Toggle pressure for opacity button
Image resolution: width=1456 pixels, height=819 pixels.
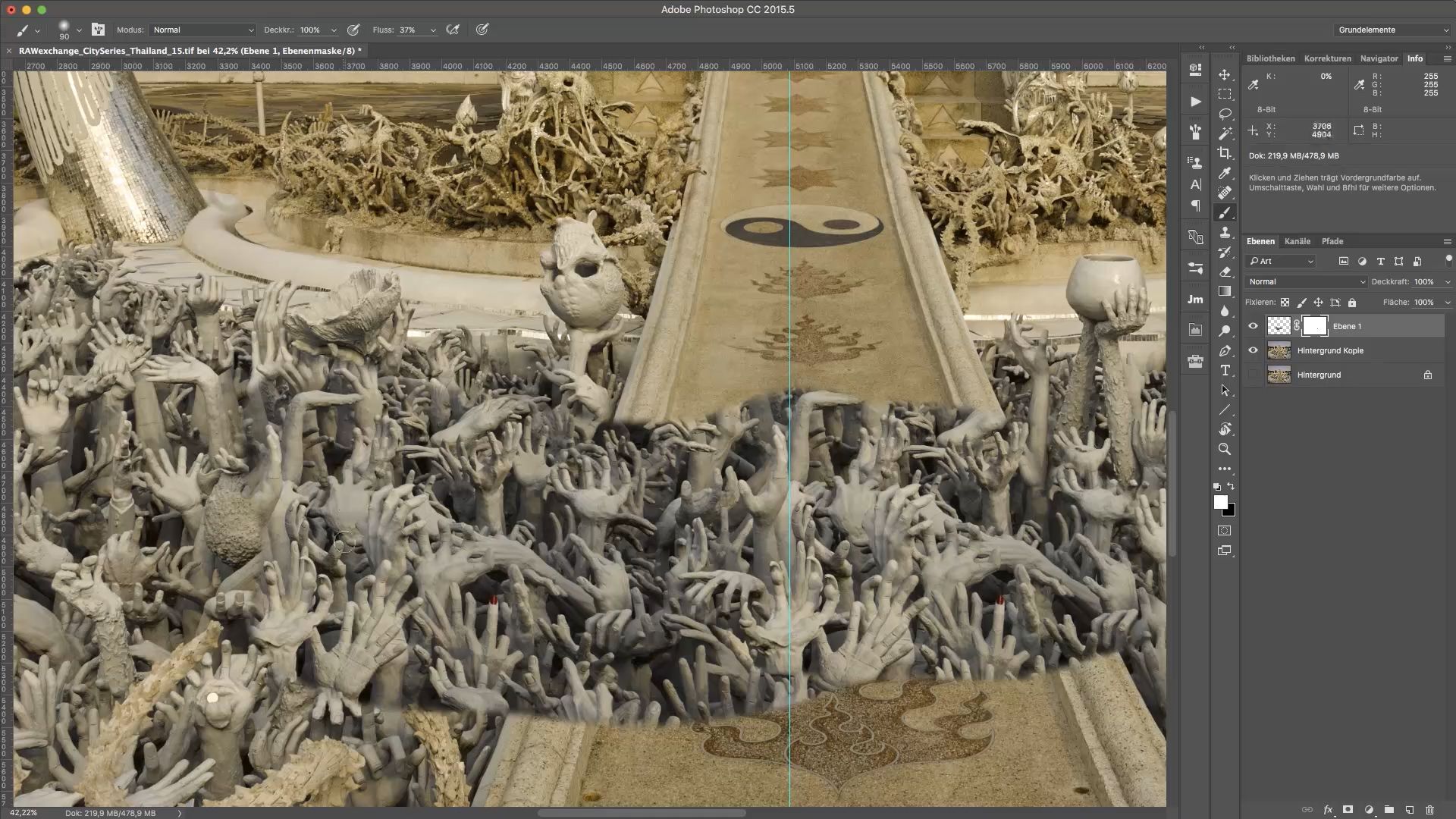tap(353, 30)
